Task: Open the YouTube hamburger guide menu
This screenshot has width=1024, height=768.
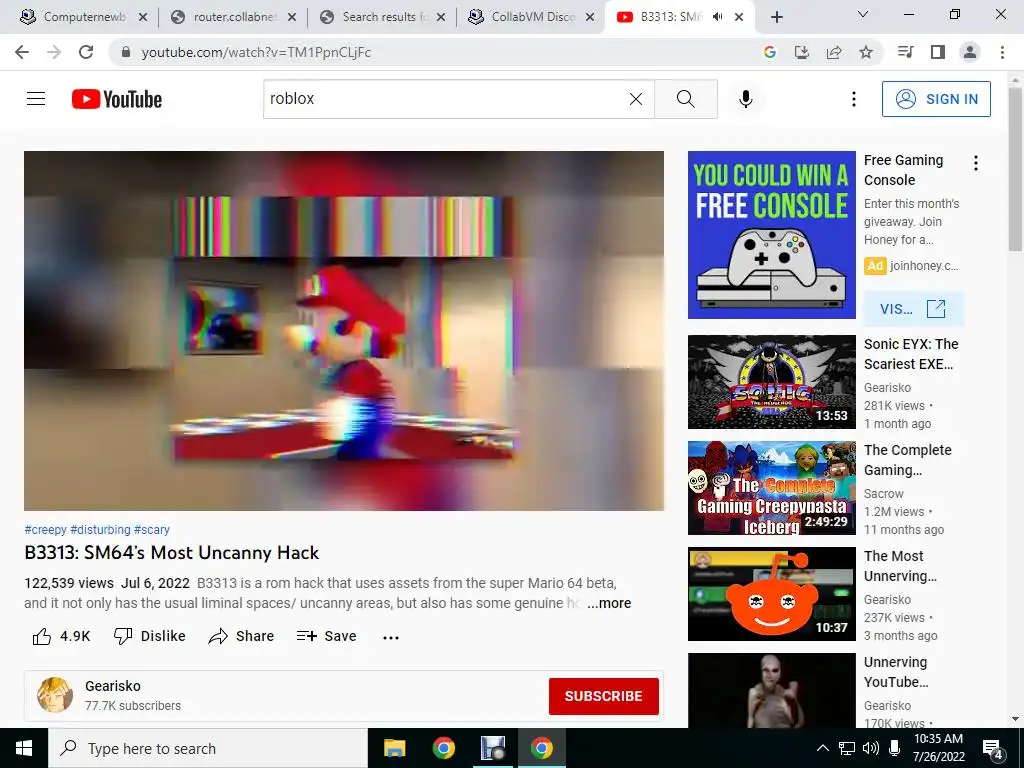Action: point(36,99)
